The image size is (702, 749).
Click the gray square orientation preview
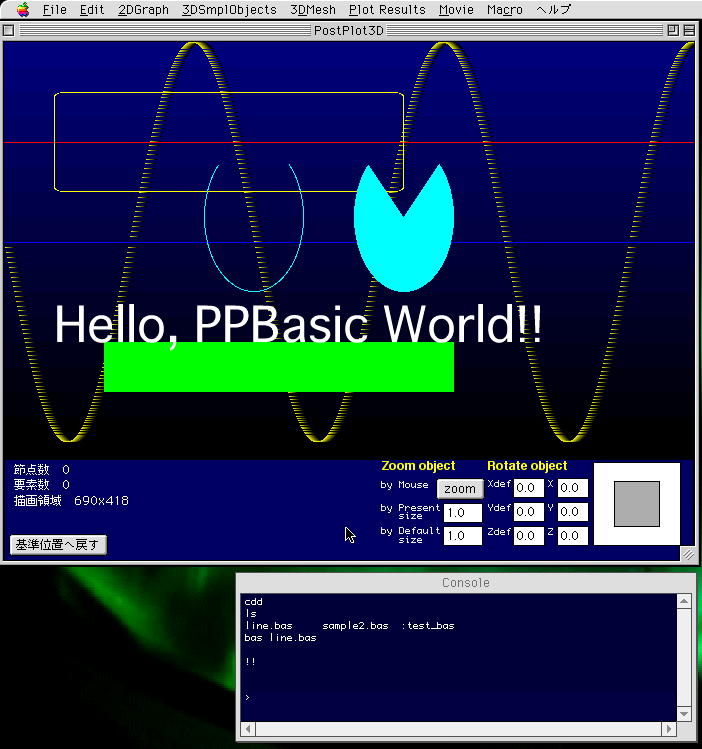coord(637,504)
